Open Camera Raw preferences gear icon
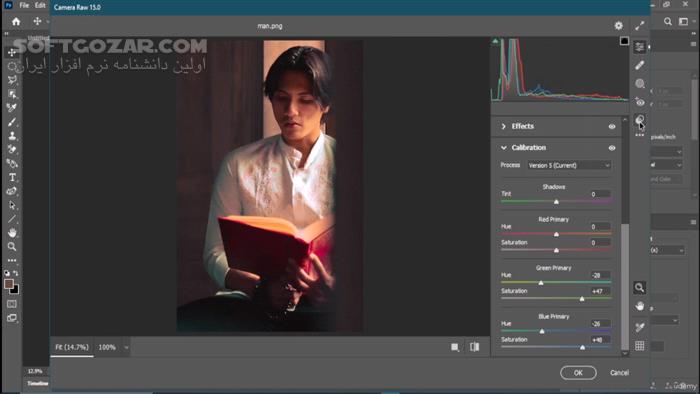 (618, 26)
